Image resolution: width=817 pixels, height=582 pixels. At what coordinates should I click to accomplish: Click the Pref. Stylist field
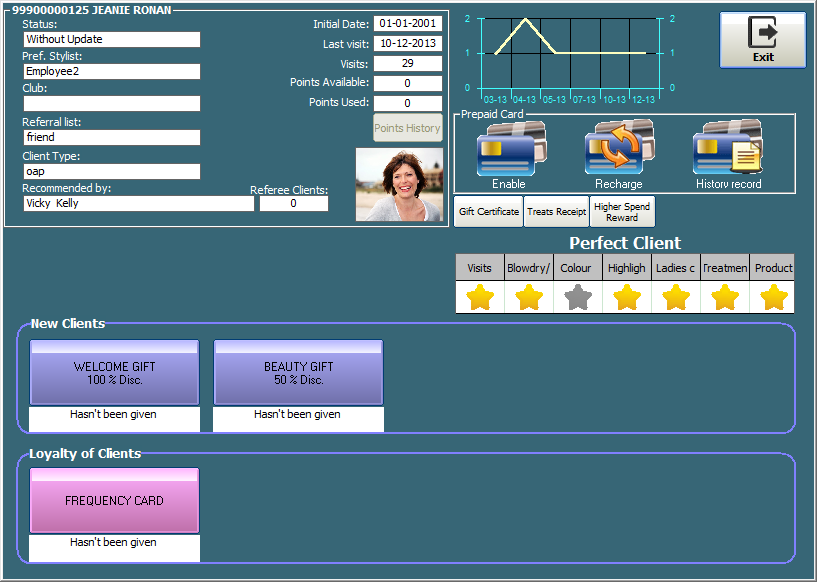(111, 72)
